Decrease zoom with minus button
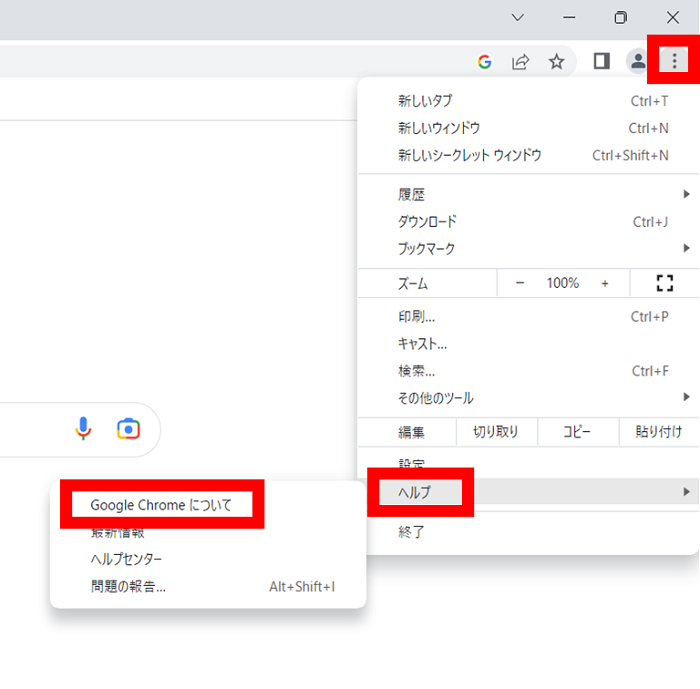700x689 pixels. tap(520, 283)
